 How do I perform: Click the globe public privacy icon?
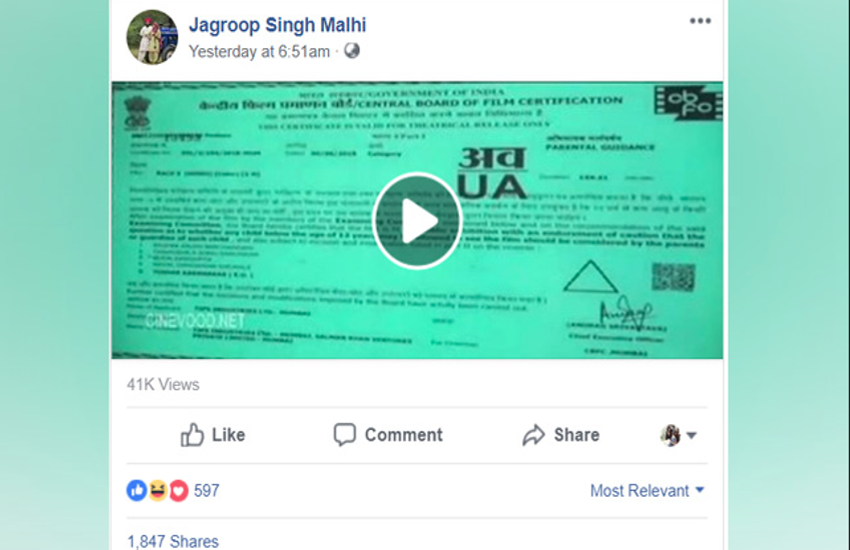[352, 50]
